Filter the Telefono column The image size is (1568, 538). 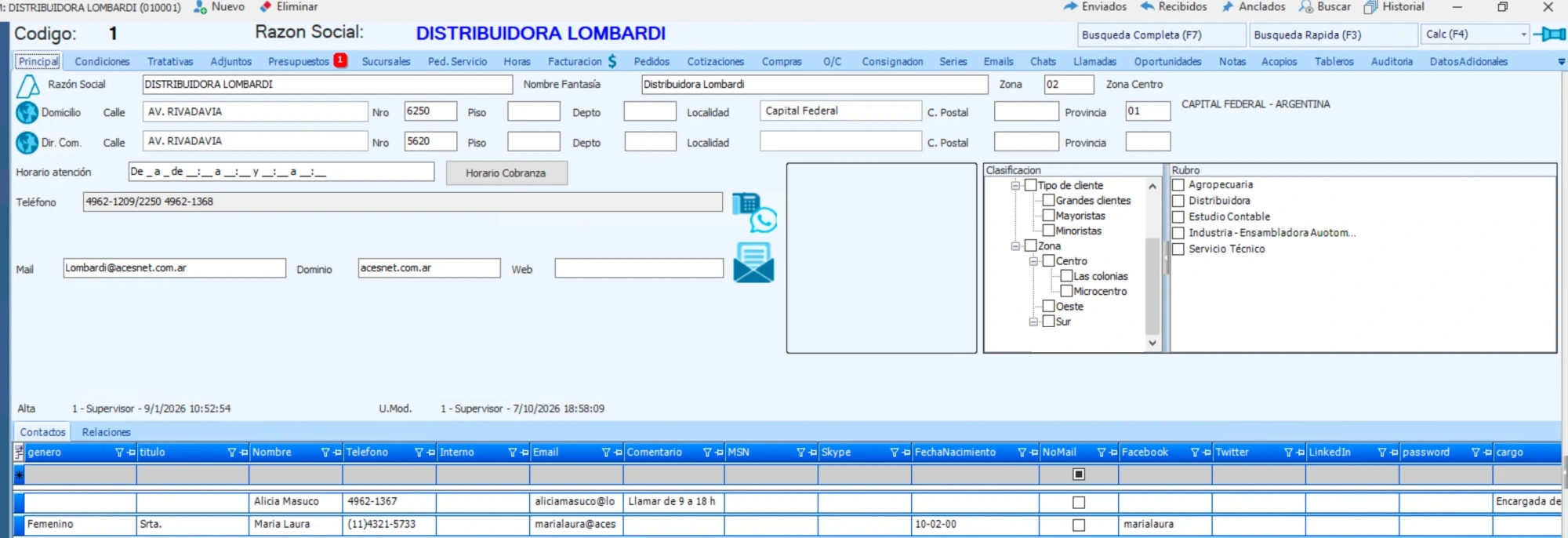coord(419,453)
